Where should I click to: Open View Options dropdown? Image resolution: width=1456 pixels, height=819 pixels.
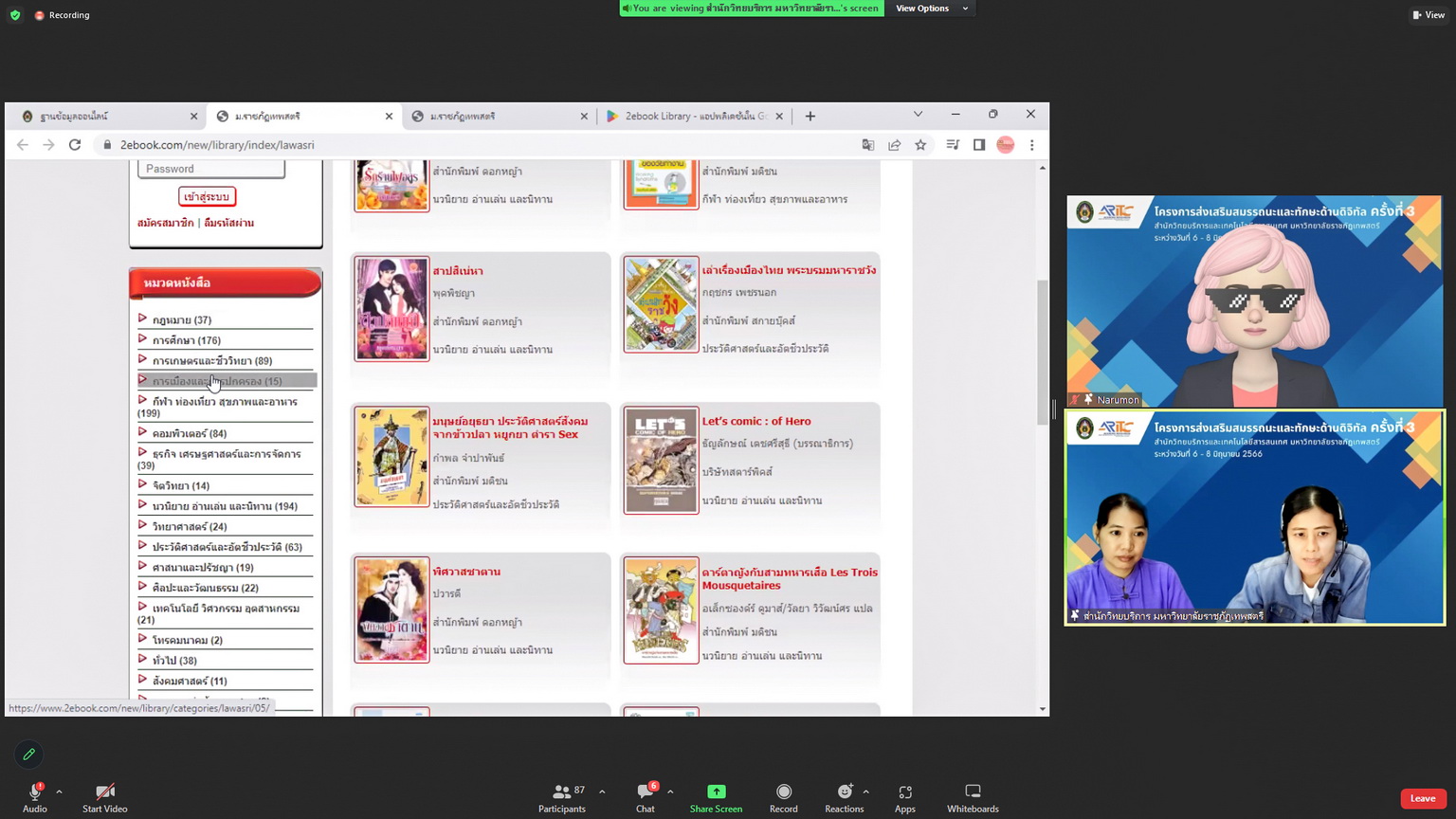click(933, 9)
